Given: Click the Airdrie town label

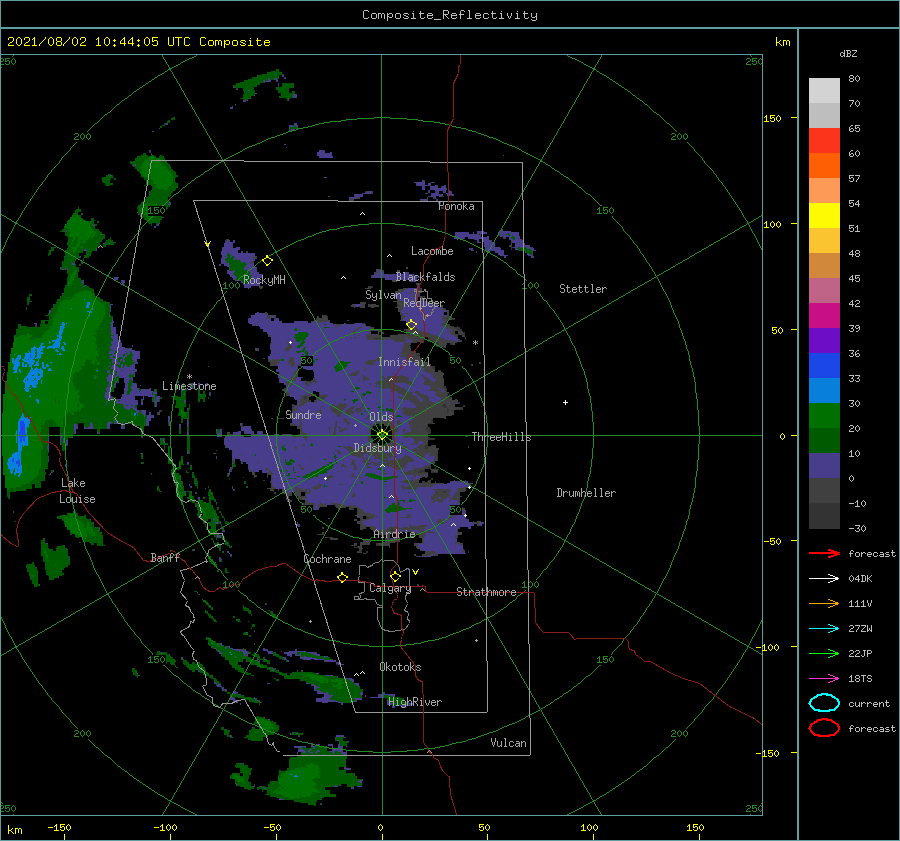Looking at the screenshot, I should point(394,534).
